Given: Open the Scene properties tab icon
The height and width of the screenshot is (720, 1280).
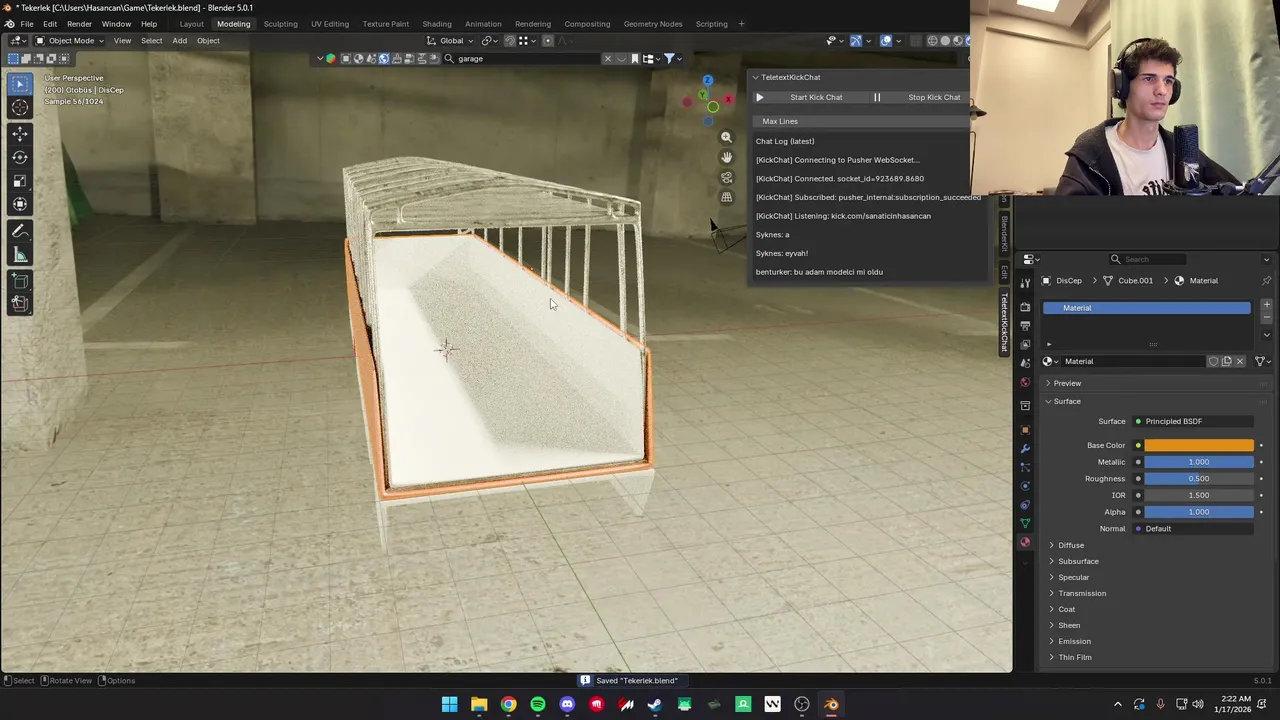Looking at the screenshot, I should (x=1025, y=363).
